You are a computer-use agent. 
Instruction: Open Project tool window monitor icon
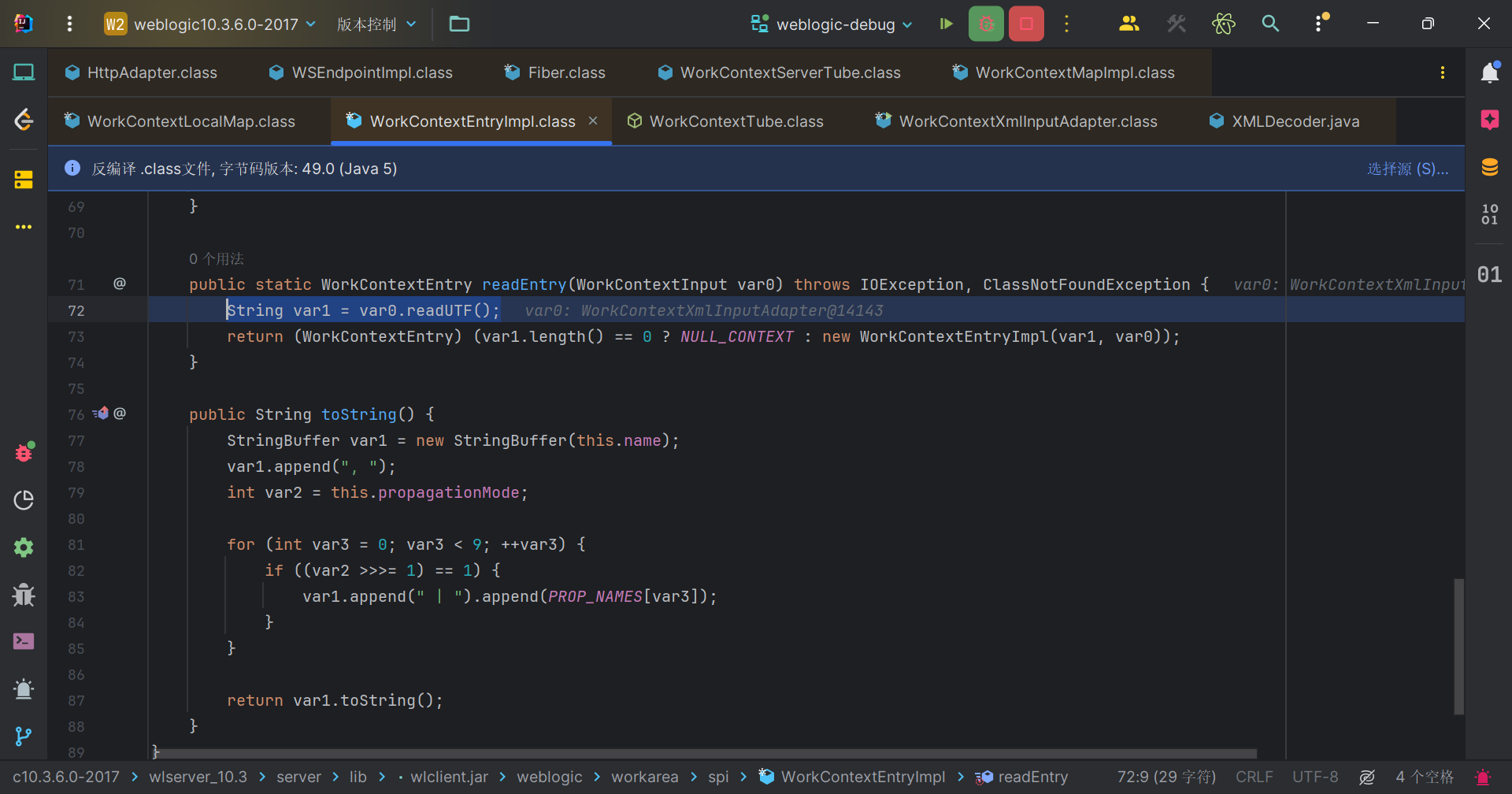pos(24,72)
